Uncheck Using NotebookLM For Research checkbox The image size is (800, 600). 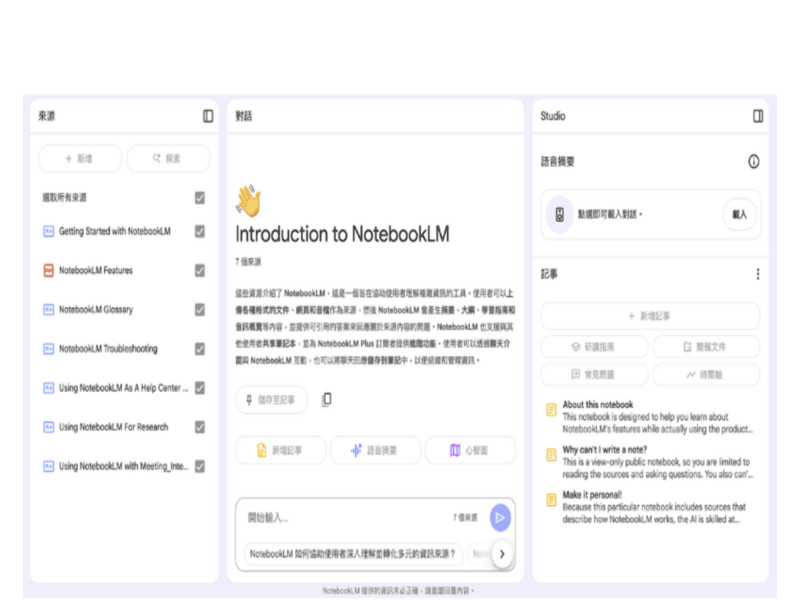coord(200,427)
